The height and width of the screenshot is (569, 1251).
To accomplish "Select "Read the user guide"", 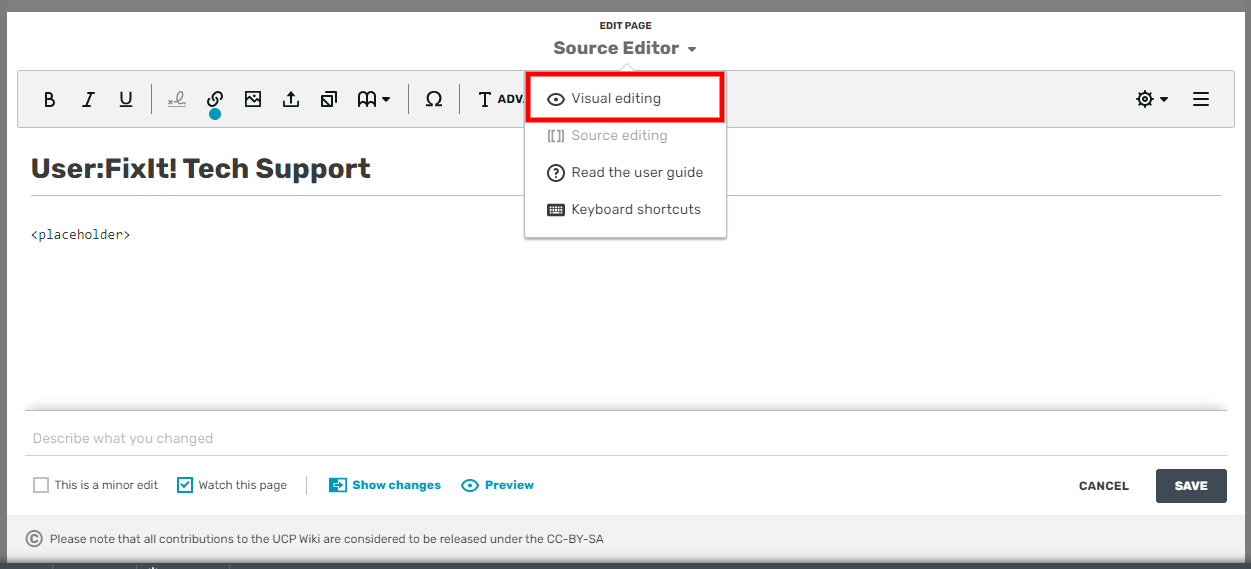I will pos(637,172).
